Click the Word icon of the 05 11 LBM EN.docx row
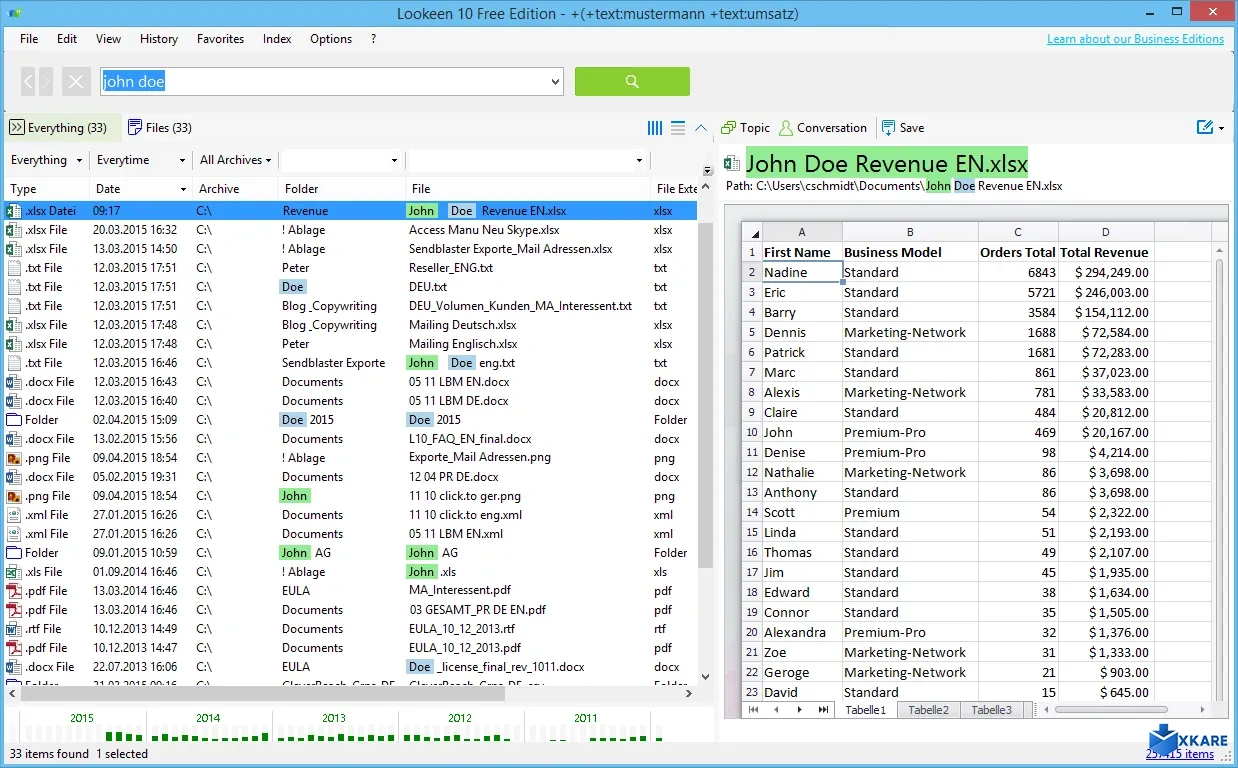1238x768 pixels. click(x=14, y=382)
